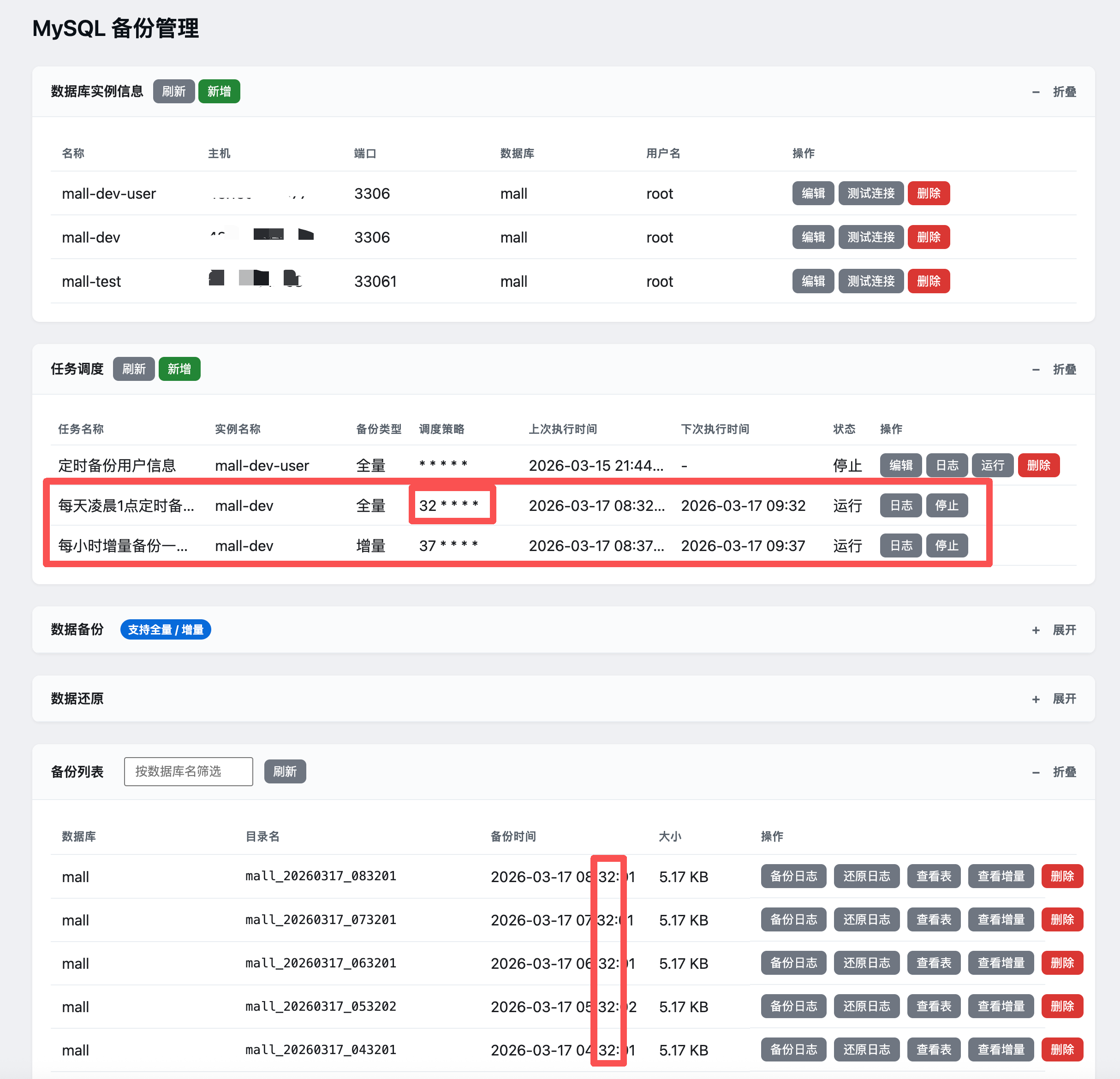This screenshot has height=1079, width=1120.
Task: Delete the mall-test instance
Action: click(x=928, y=281)
